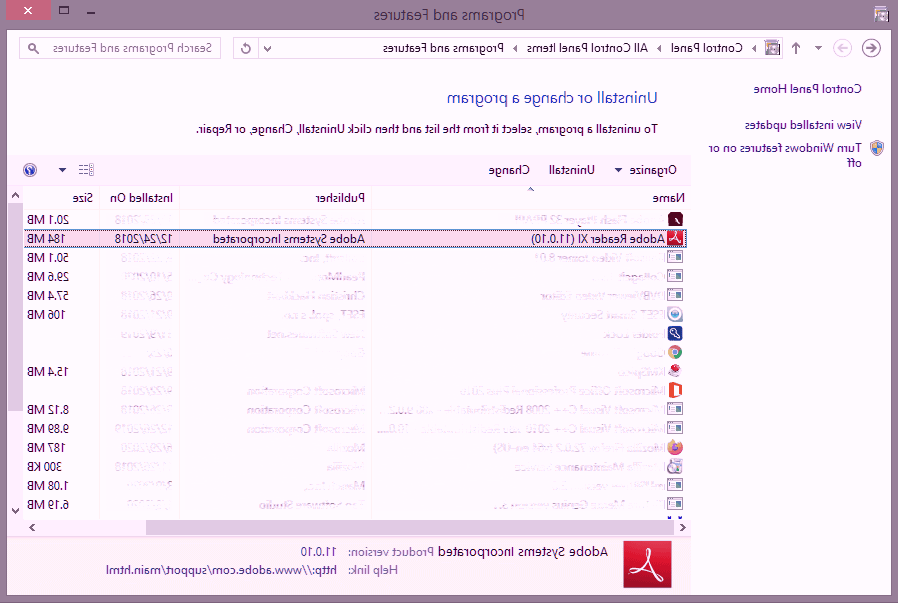This screenshot has height=603, width=898.
Task: Refresh the Programs and Features list
Action: click(246, 48)
